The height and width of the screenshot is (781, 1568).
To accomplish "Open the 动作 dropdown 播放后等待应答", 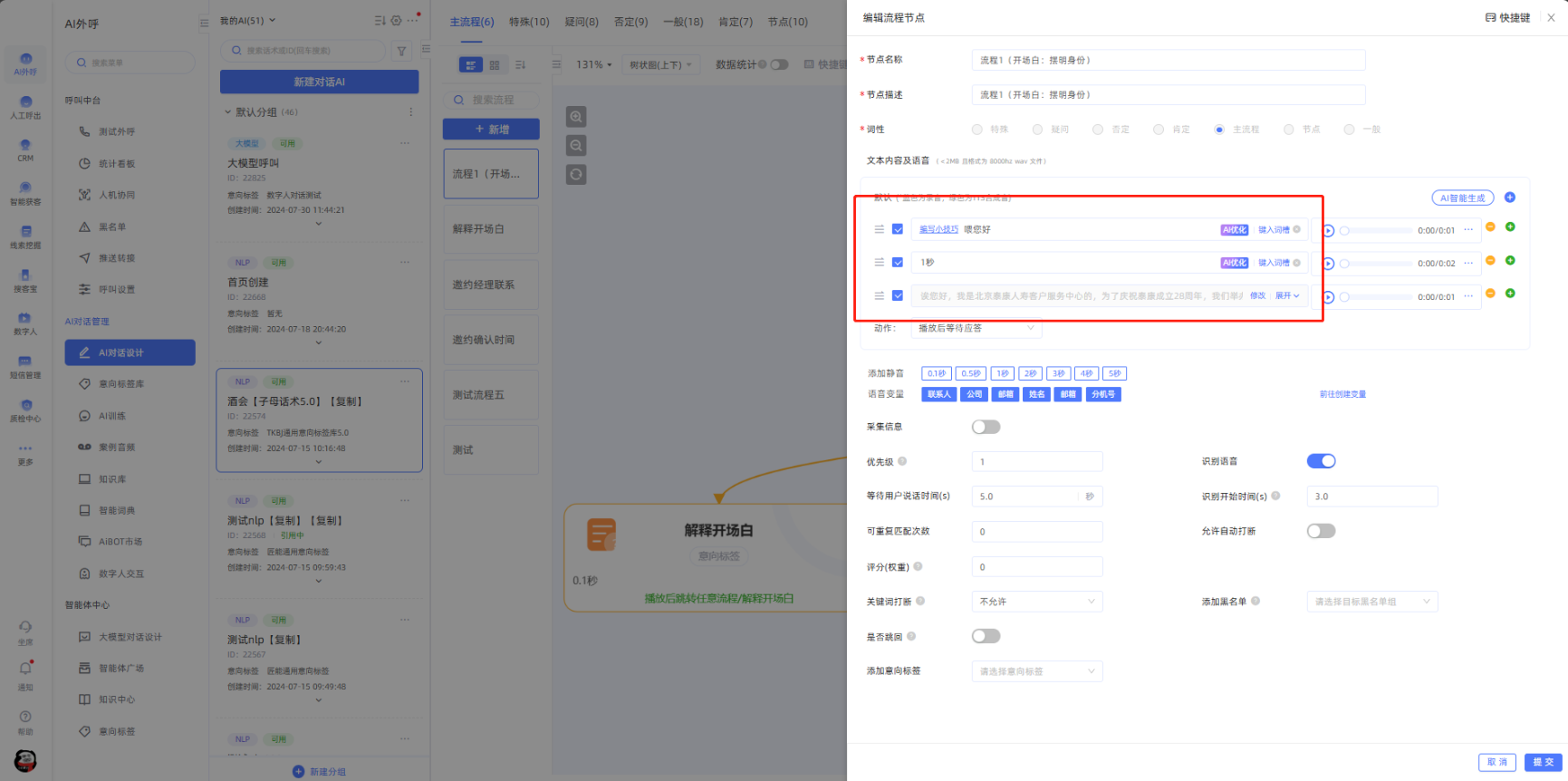I will click(976, 328).
